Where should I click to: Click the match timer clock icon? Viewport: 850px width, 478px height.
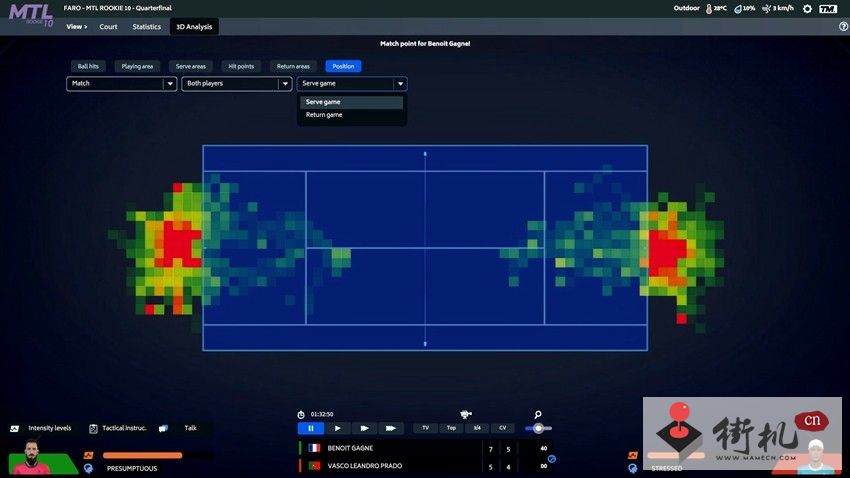click(301, 415)
